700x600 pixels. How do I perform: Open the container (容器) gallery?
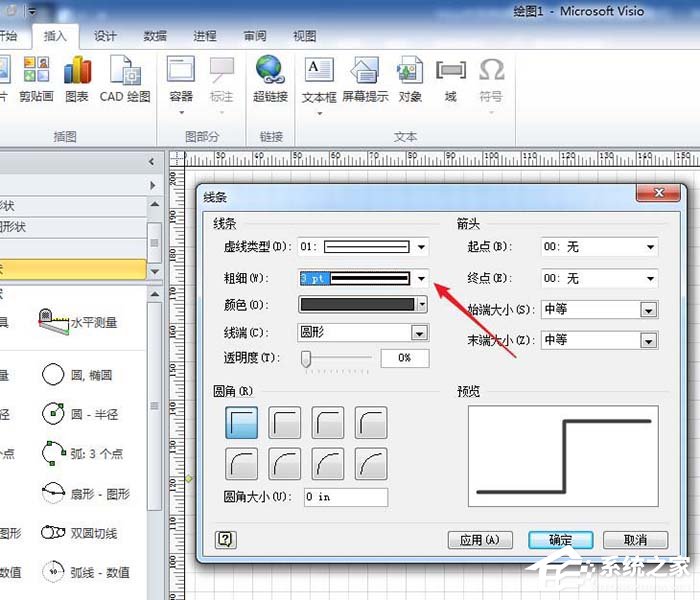tap(181, 84)
